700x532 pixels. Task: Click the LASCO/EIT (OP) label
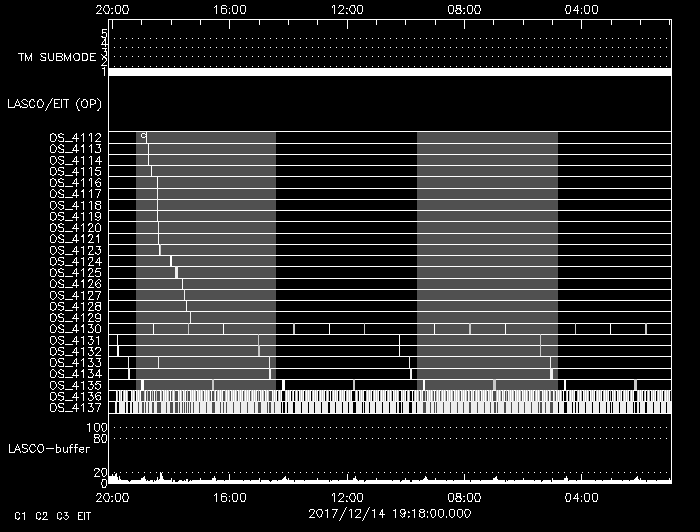(54, 104)
